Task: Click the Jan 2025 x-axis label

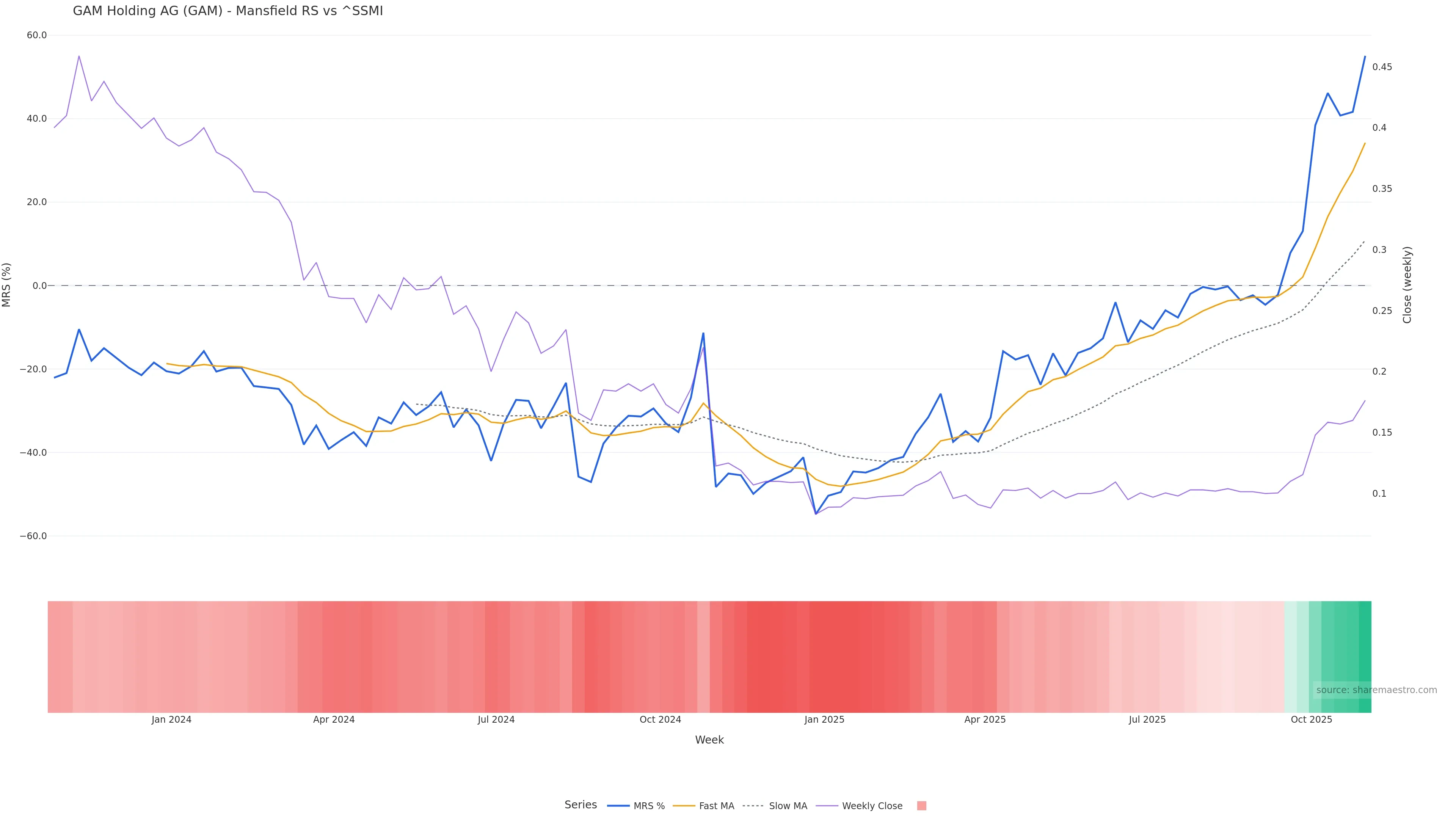Action: 824,720
